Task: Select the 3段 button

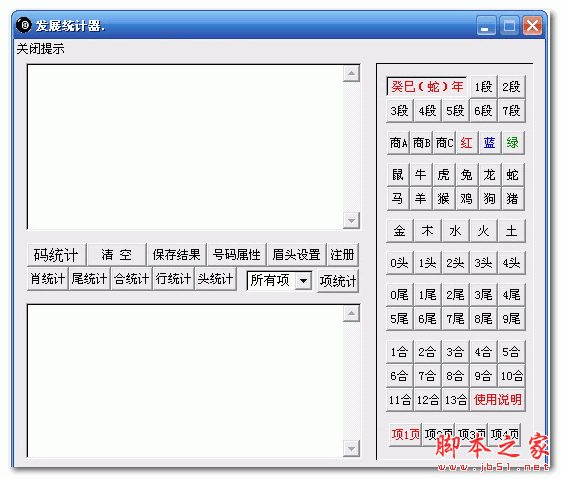Action: click(400, 111)
